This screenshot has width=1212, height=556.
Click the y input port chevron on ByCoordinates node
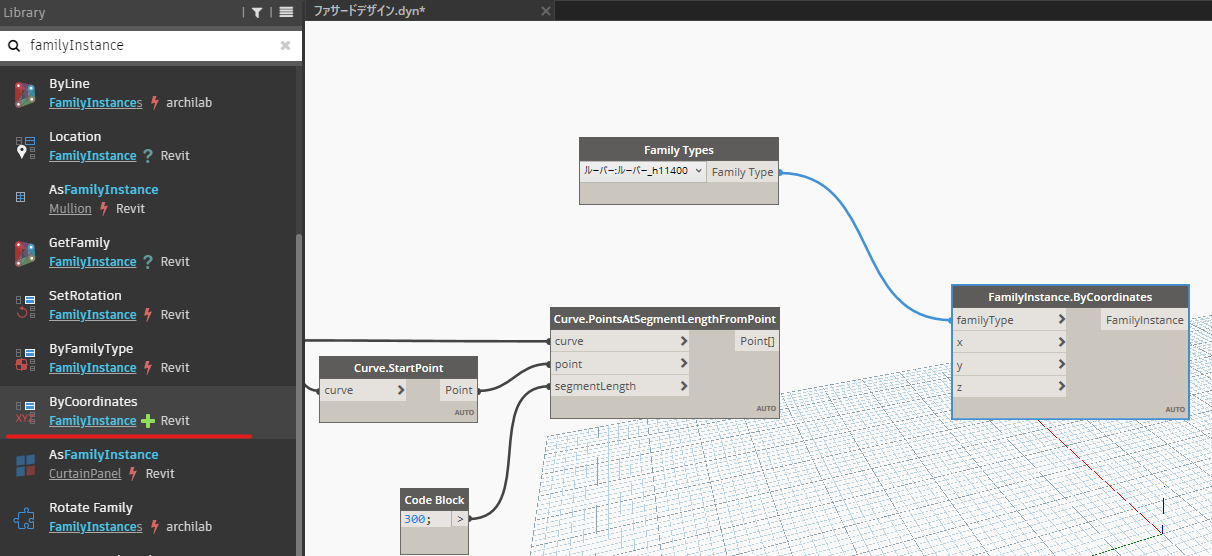point(1060,364)
